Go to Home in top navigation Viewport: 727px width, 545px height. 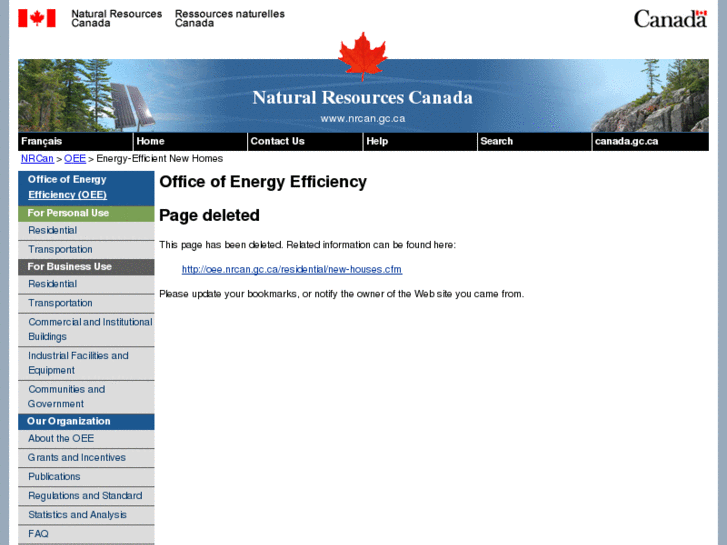click(x=150, y=141)
